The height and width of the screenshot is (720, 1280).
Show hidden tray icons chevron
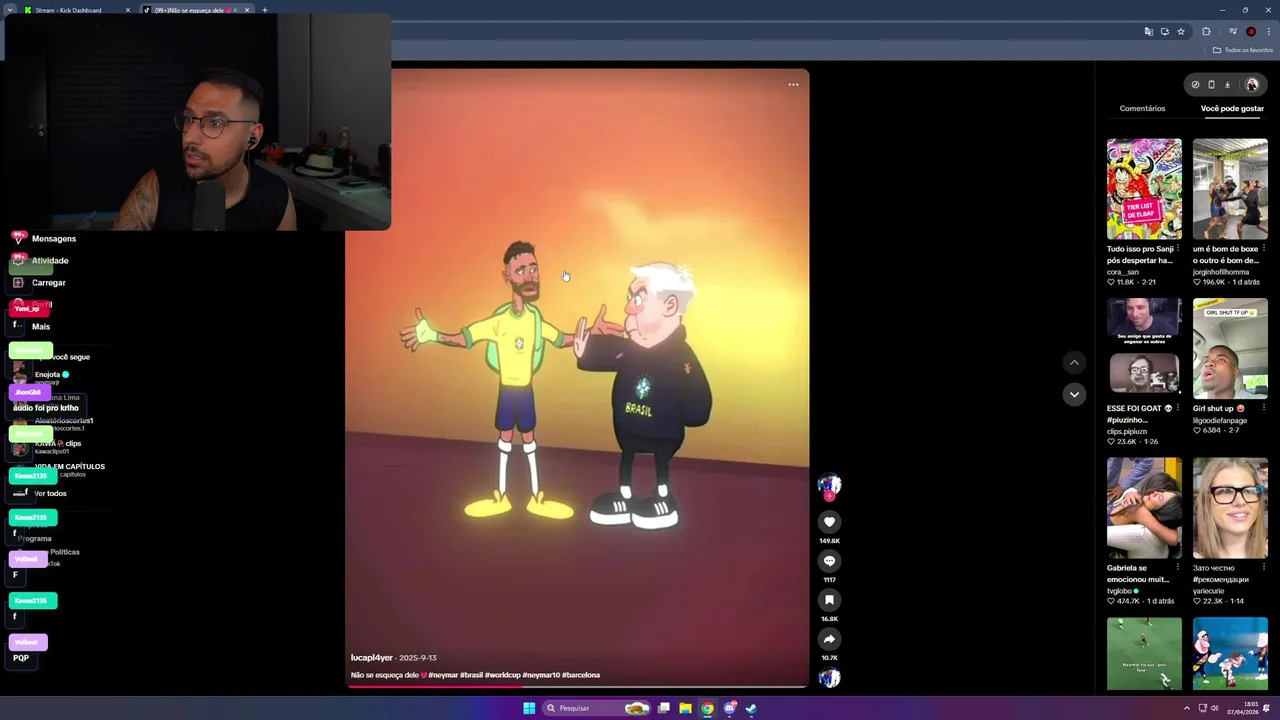click(1189, 708)
